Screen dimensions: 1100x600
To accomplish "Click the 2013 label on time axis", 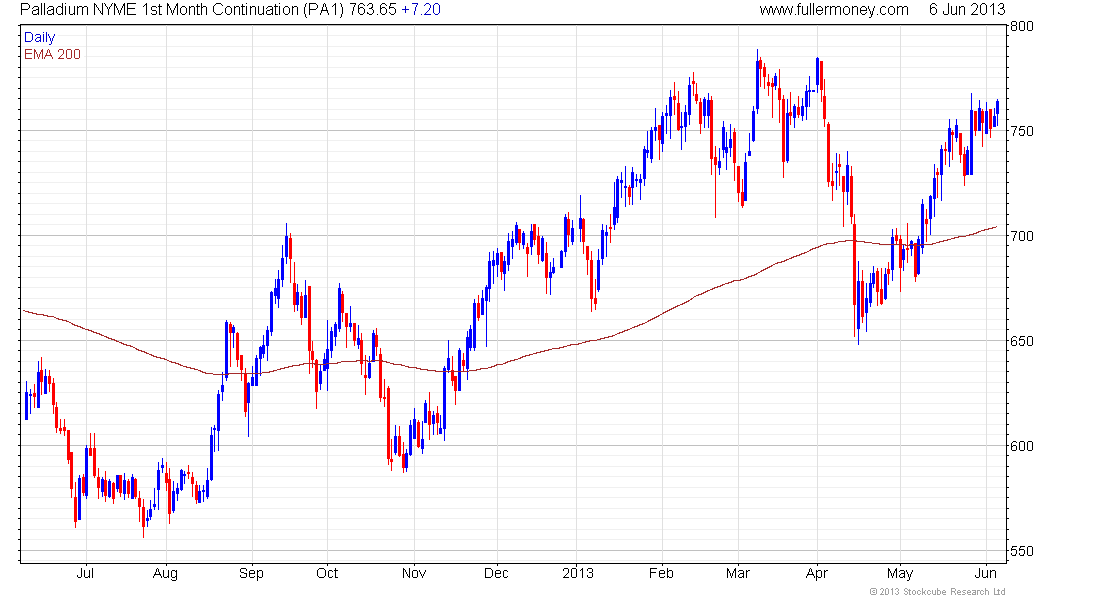I will click(577, 573).
